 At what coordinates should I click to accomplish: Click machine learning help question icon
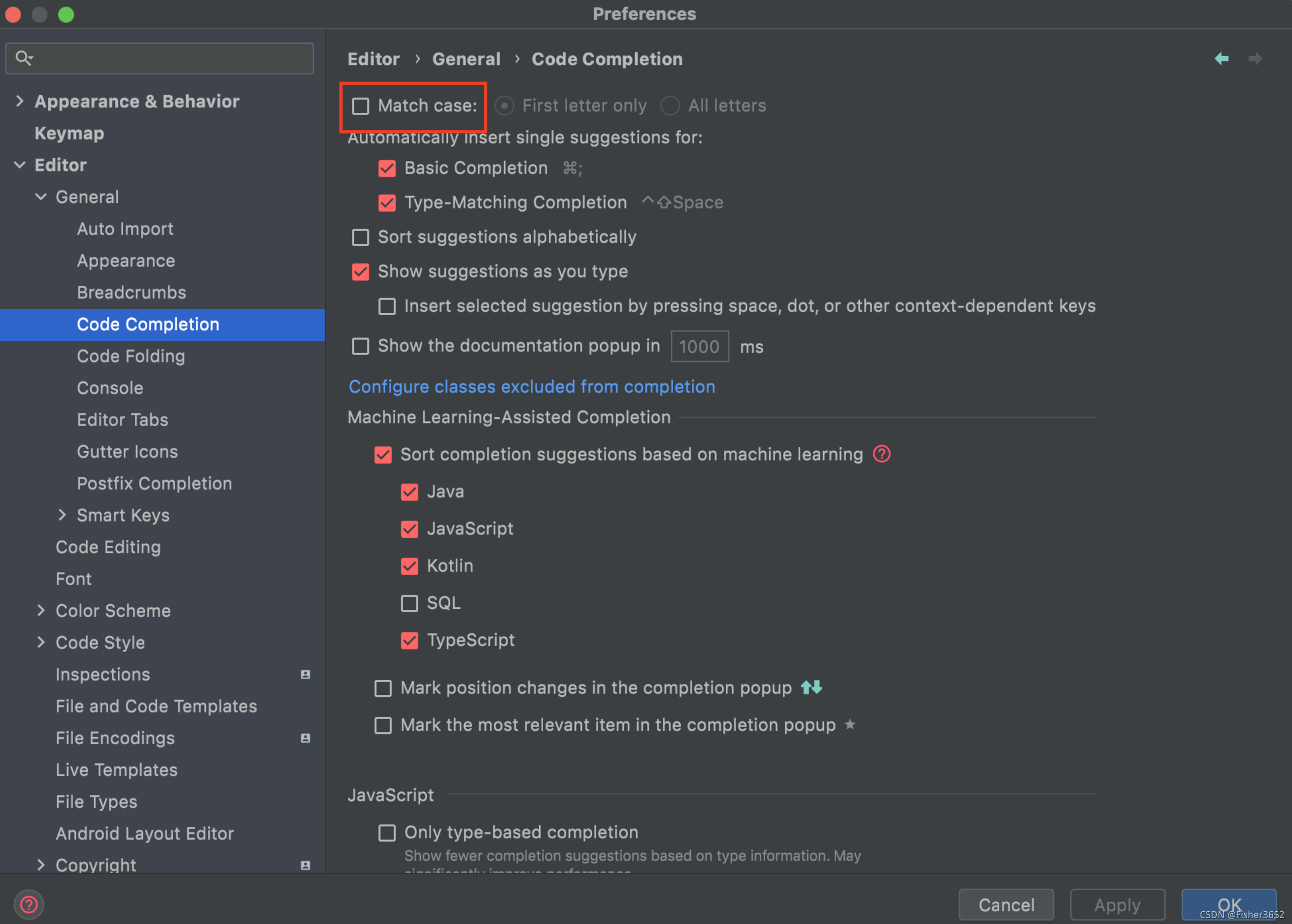tap(882, 454)
